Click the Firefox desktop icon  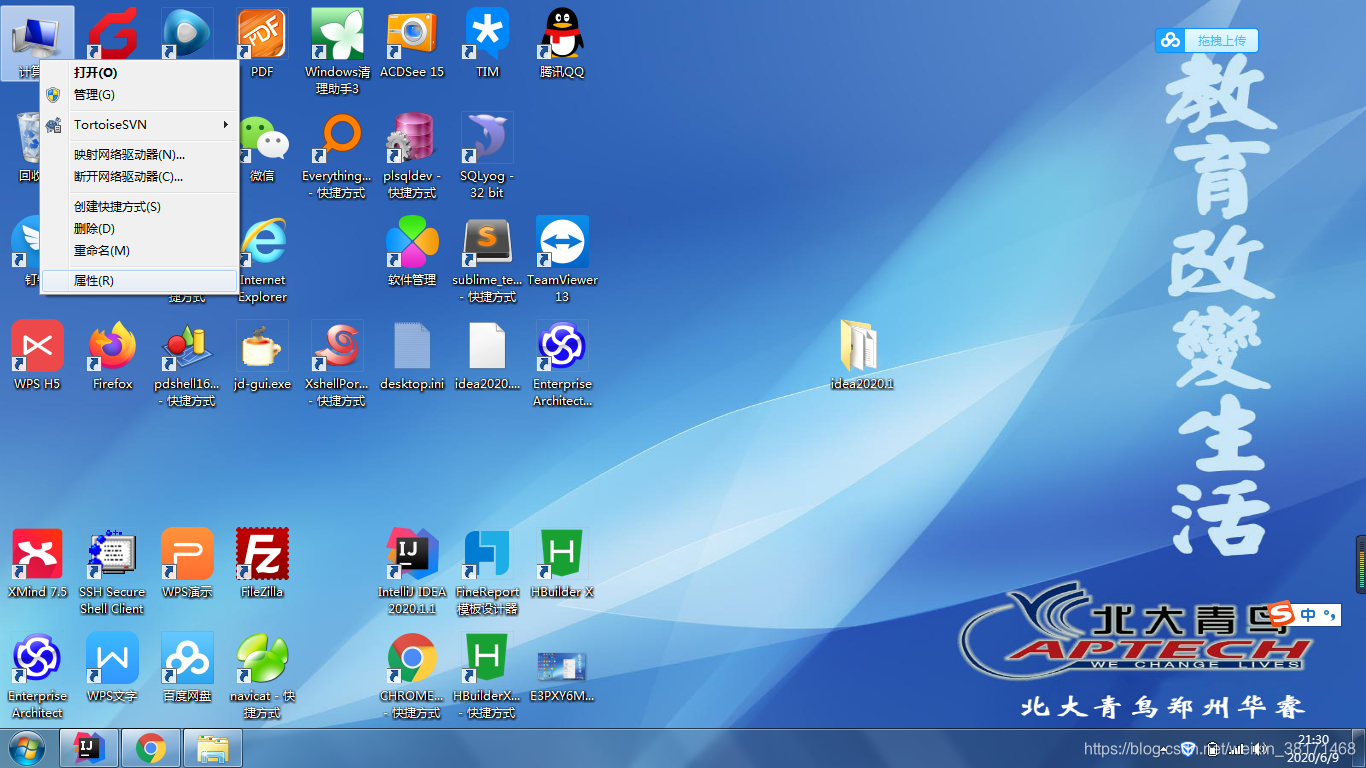[112, 347]
